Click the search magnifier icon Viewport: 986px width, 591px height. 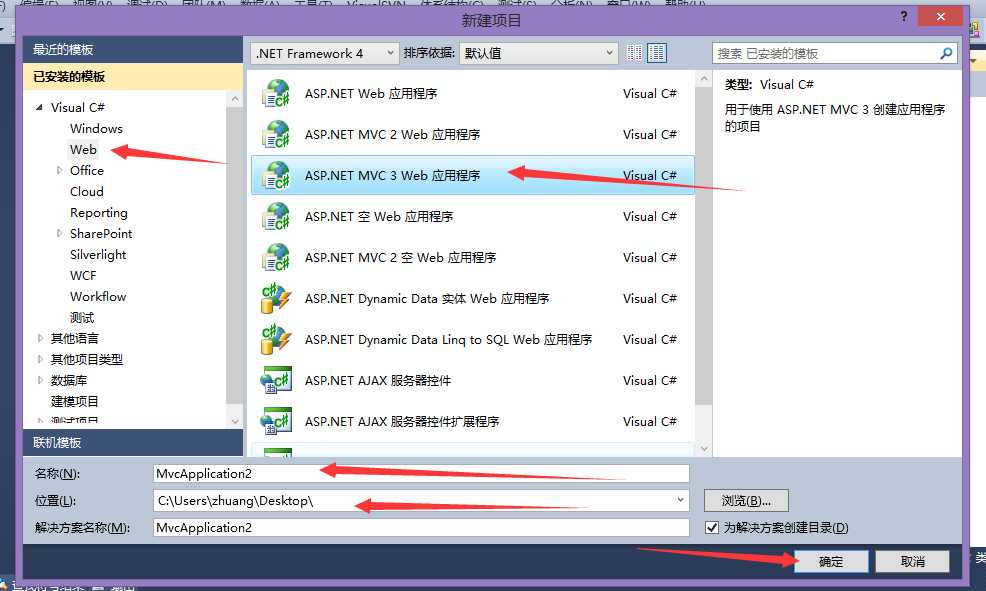pyautogui.click(x=946, y=53)
